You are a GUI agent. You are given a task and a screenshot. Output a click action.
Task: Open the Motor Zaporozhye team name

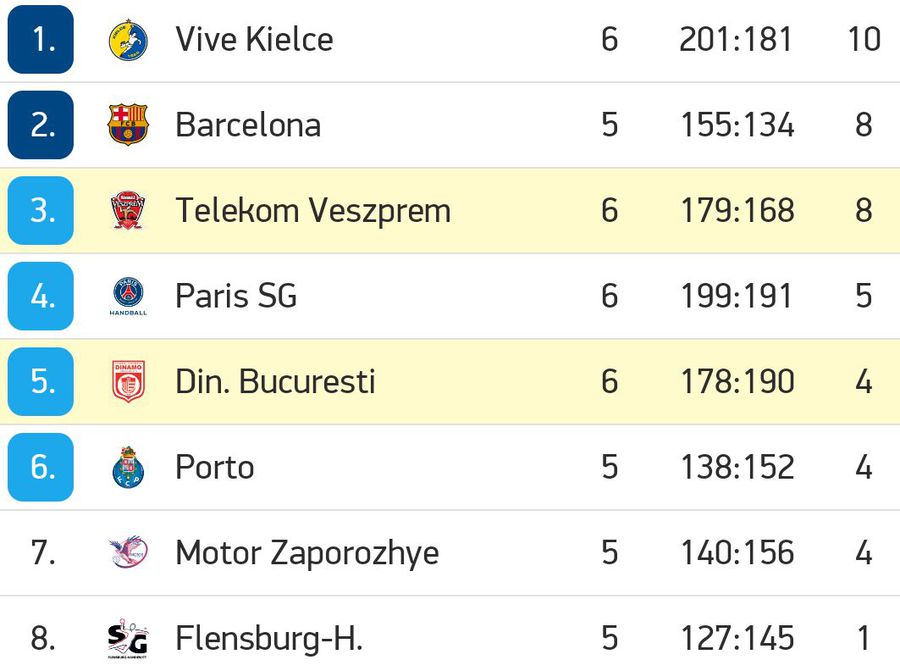pos(307,553)
